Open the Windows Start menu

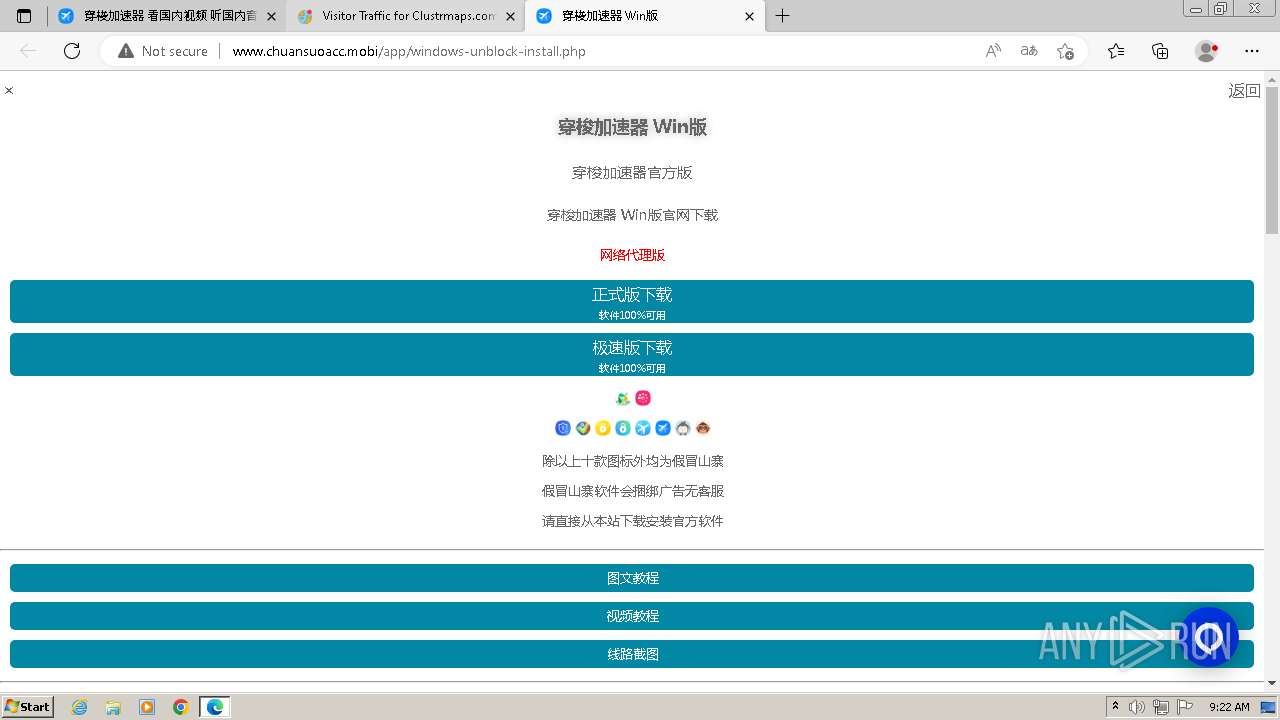(28, 707)
